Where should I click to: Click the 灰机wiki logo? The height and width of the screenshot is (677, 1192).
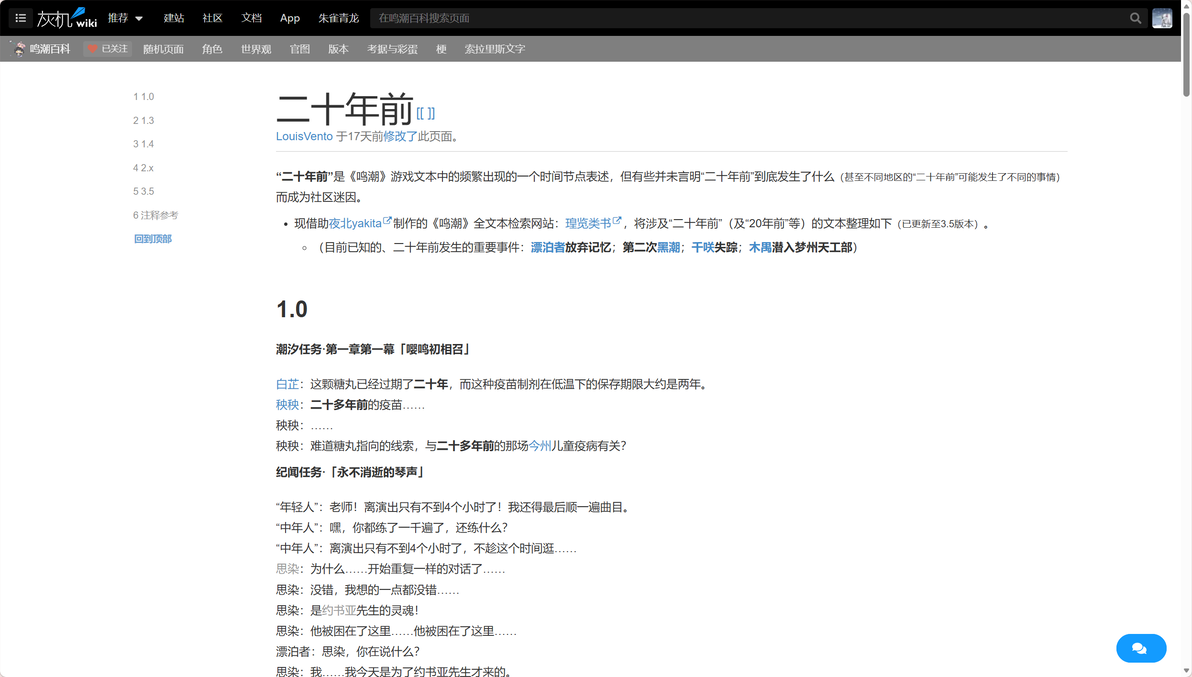67,17
